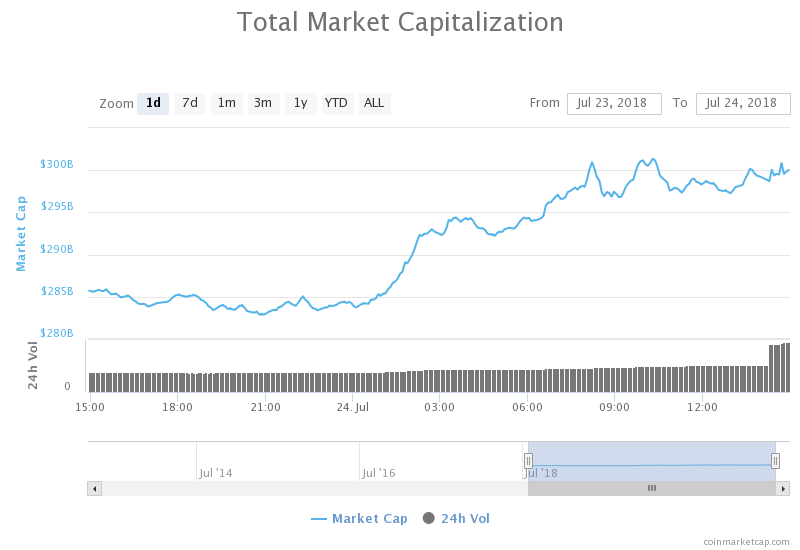Screen dimensions: 800x550
Task: Click the scrollbar left arrow
Action: coord(95,488)
